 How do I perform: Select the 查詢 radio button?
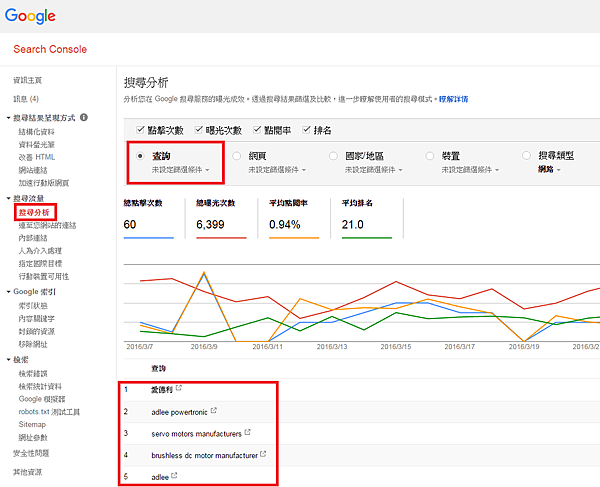(x=140, y=156)
